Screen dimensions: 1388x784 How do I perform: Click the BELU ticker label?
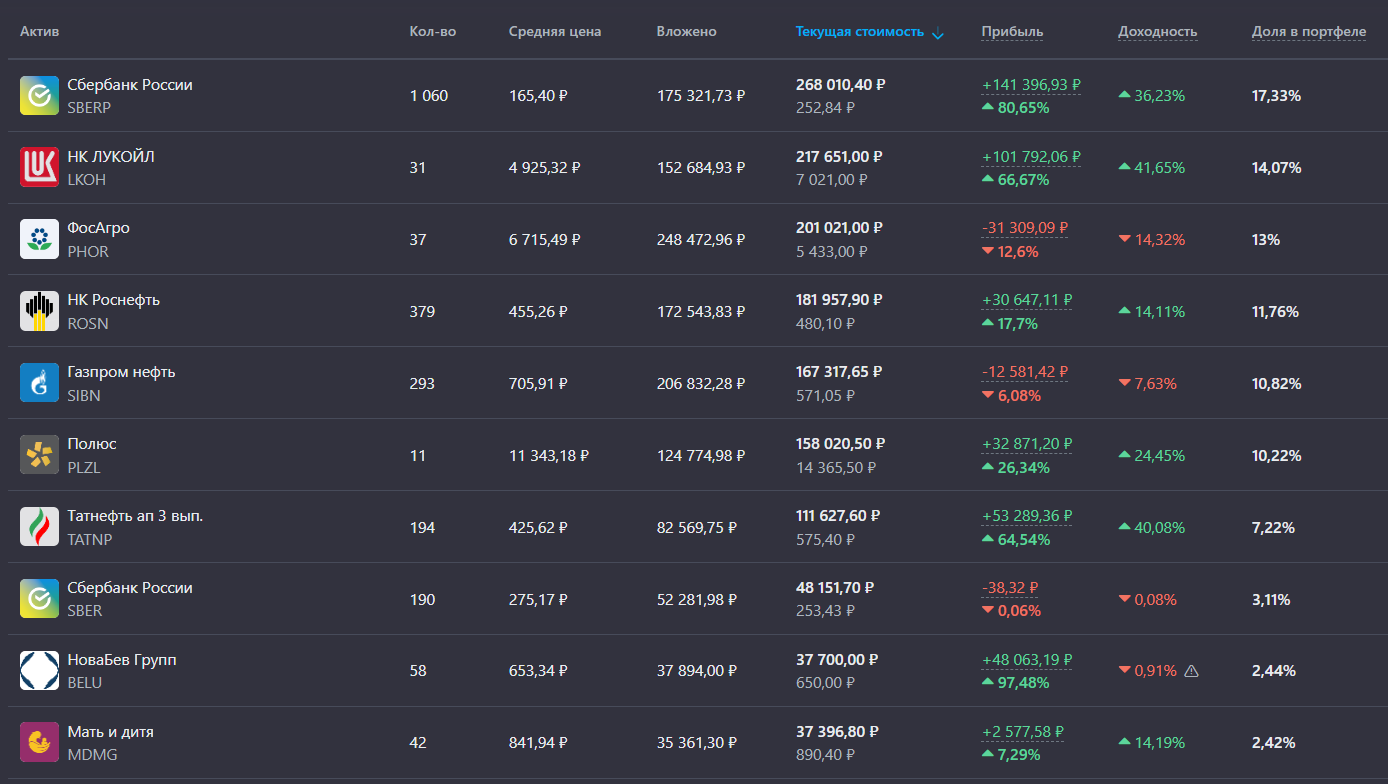[x=85, y=683]
